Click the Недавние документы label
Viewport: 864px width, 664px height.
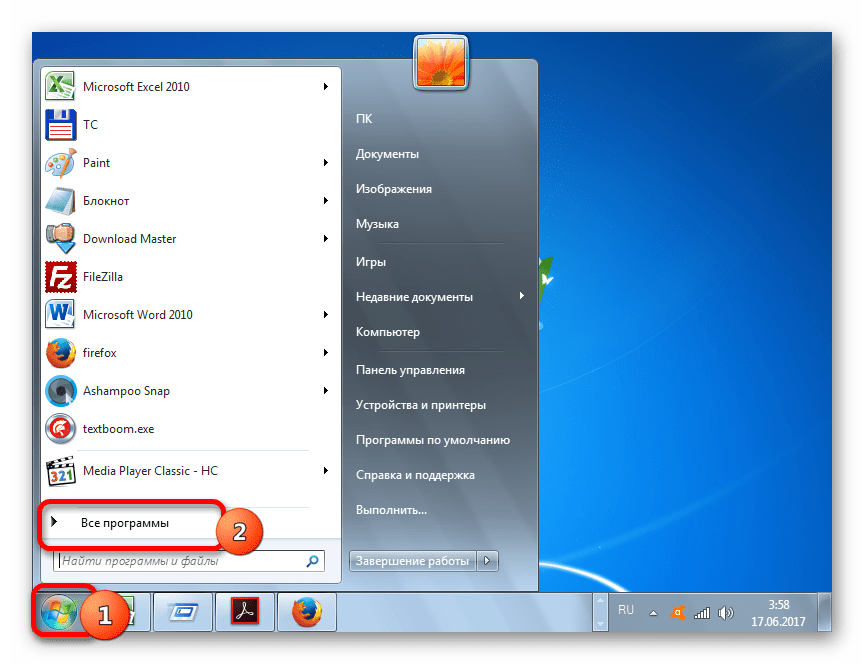pos(414,297)
